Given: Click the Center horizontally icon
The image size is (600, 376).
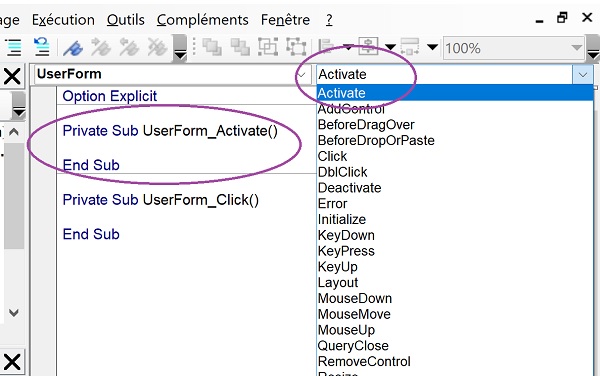Looking at the screenshot, I should [368, 47].
